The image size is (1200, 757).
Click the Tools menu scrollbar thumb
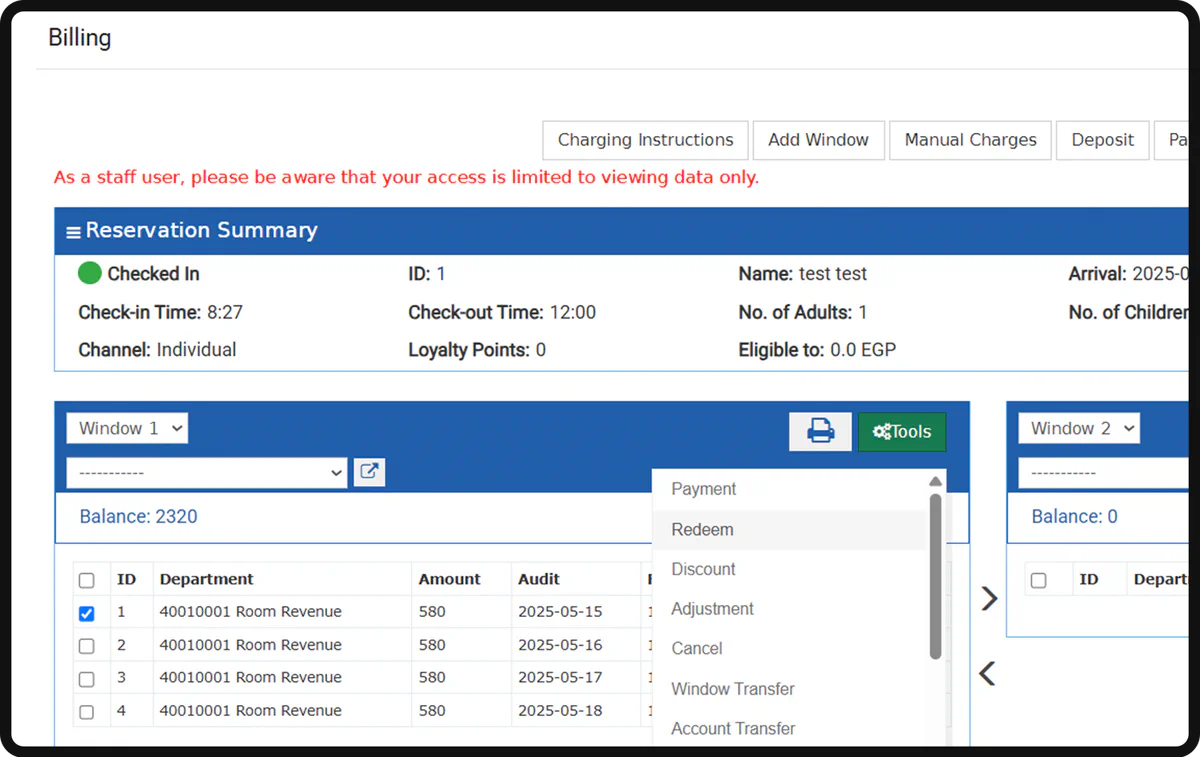pyautogui.click(x=936, y=576)
